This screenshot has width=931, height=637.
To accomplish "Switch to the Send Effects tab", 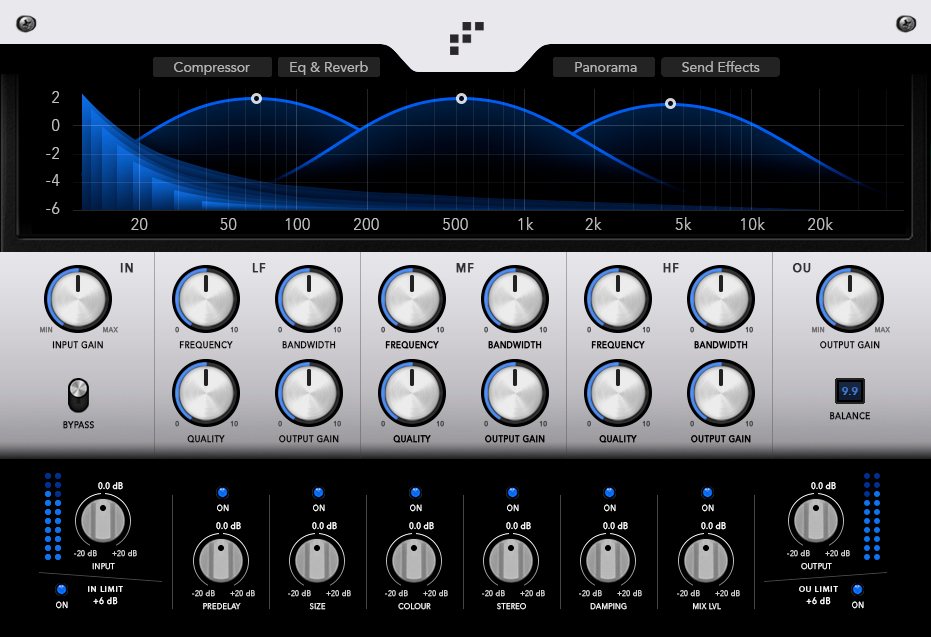I will (x=720, y=67).
